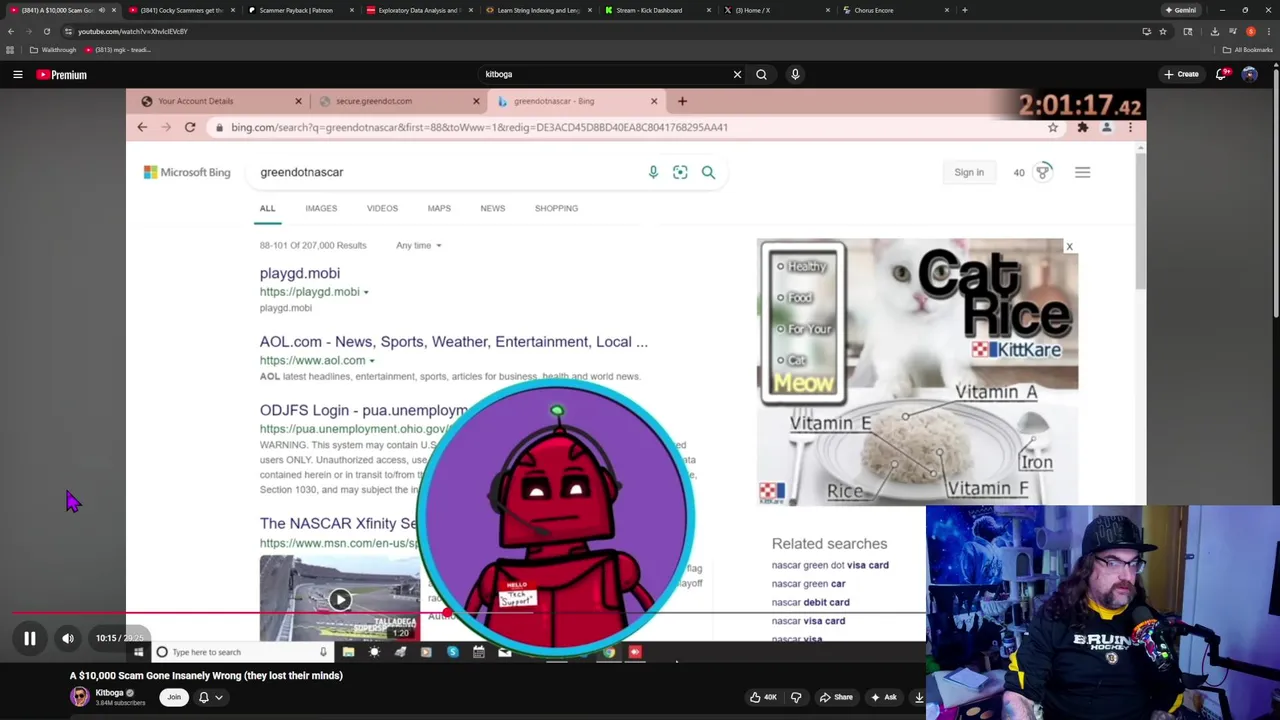Click Windows Start button in video taskbar
This screenshot has height=720, width=1280.
[138, 652]
